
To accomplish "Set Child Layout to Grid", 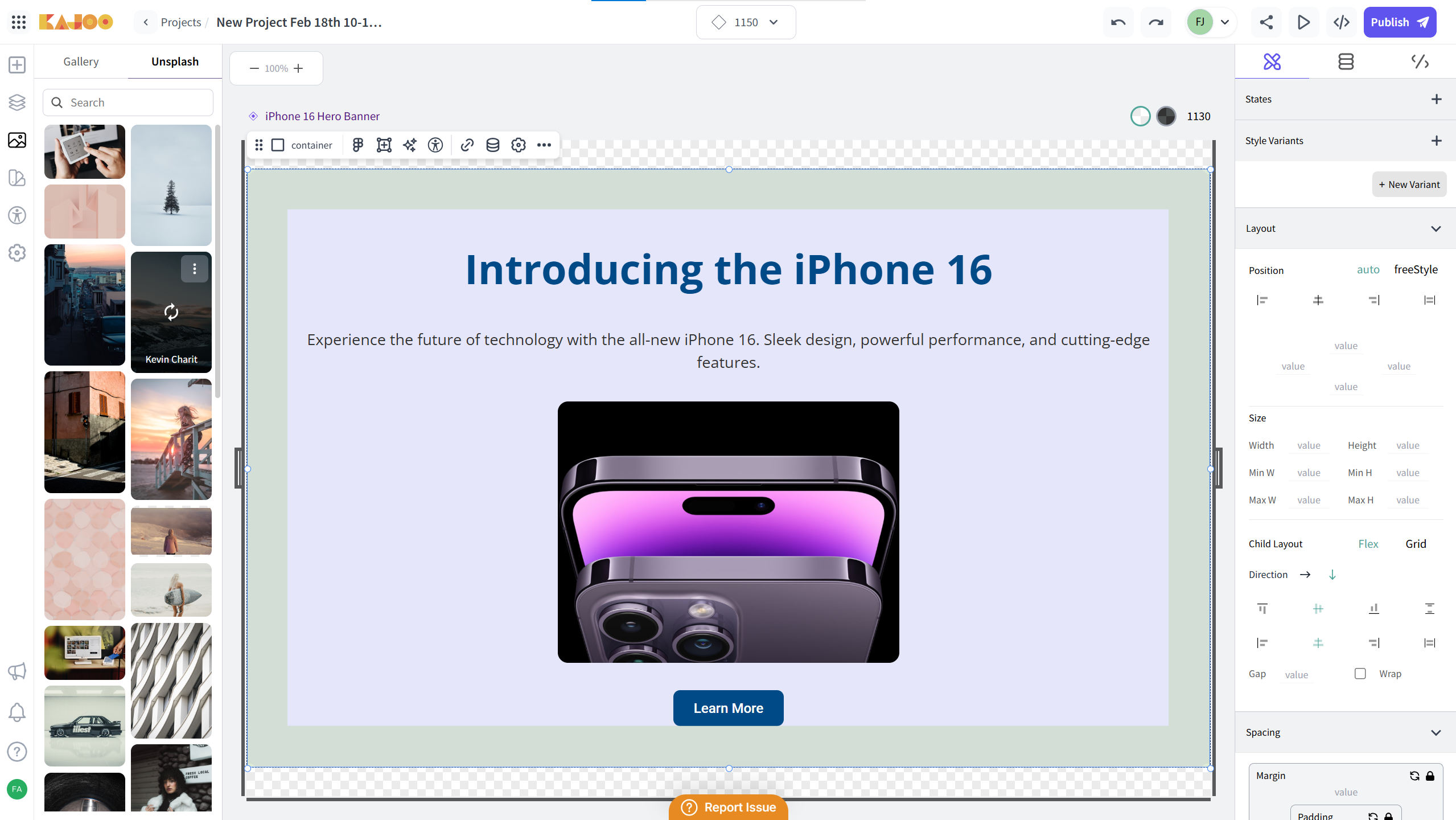I will click(x=1416, y=544).
